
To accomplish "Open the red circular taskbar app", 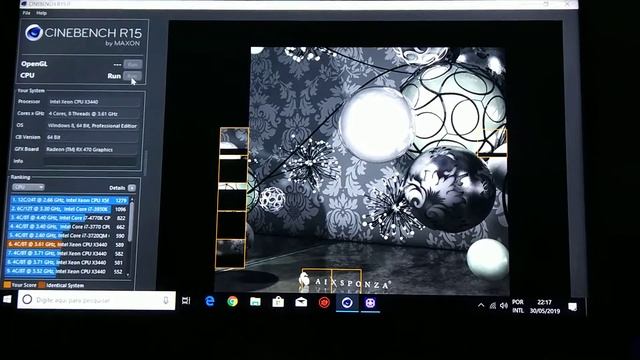I will [324, 302].
